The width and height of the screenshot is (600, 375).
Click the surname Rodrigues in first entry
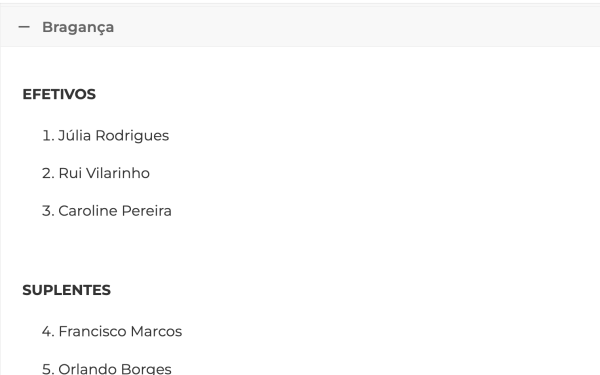coord(132,136)
